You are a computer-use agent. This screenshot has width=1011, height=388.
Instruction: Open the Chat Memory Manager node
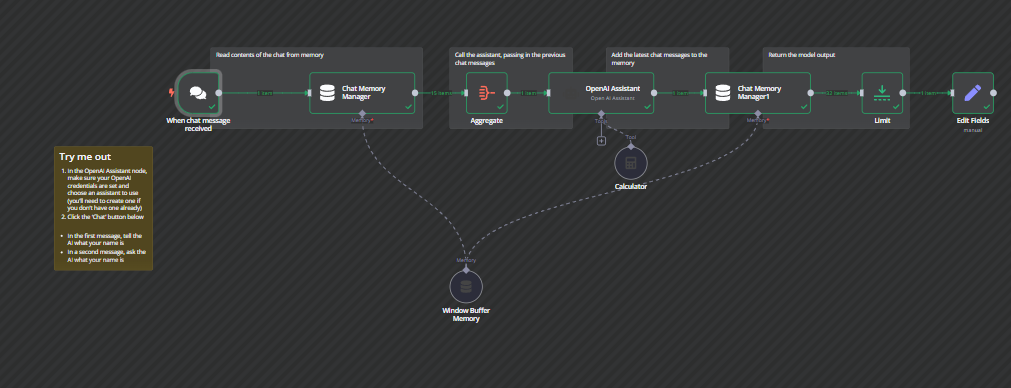click(x=362, y=93)
